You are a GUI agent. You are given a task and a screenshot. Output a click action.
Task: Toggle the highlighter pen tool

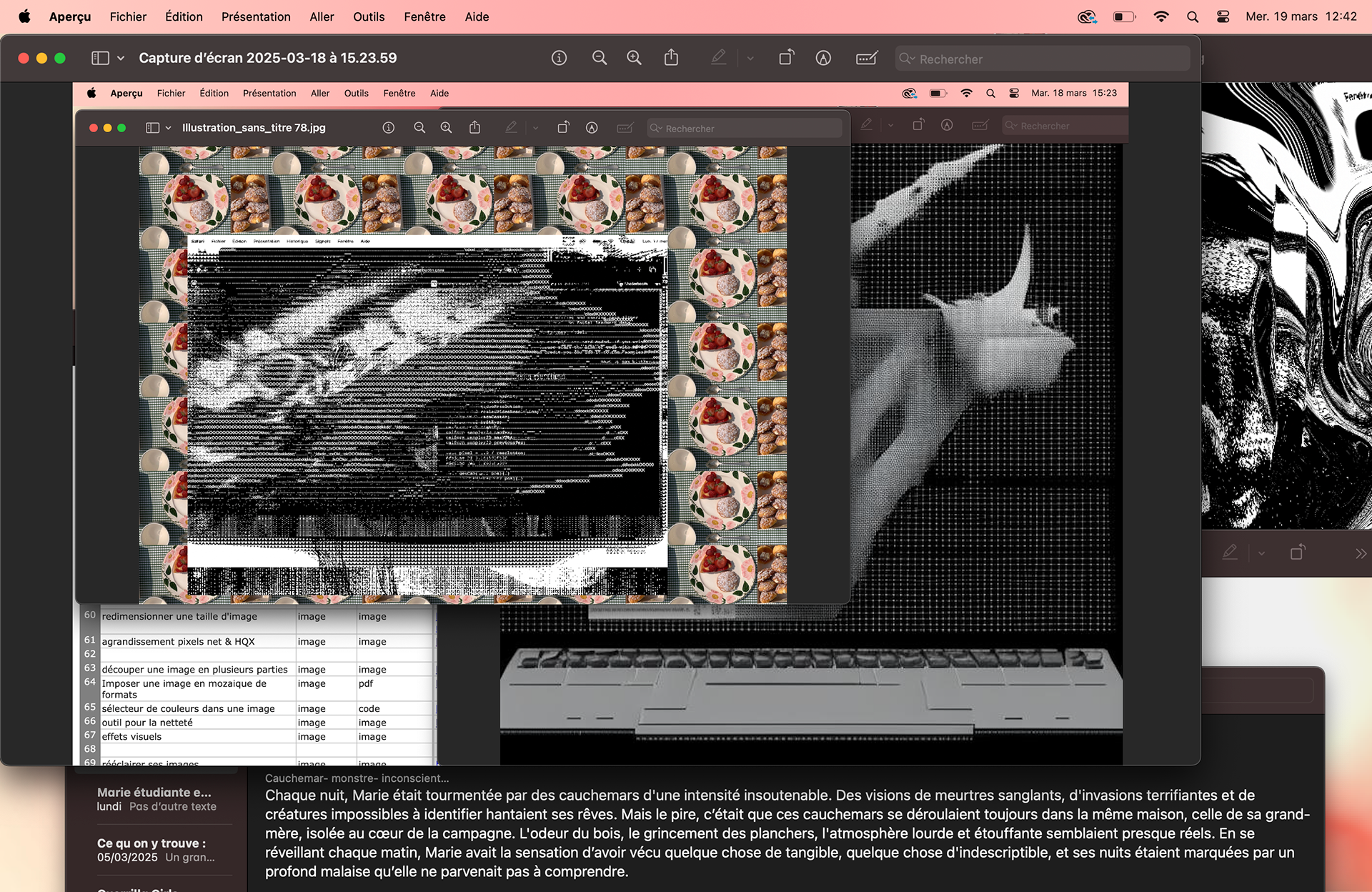click(x=718, y=58)
